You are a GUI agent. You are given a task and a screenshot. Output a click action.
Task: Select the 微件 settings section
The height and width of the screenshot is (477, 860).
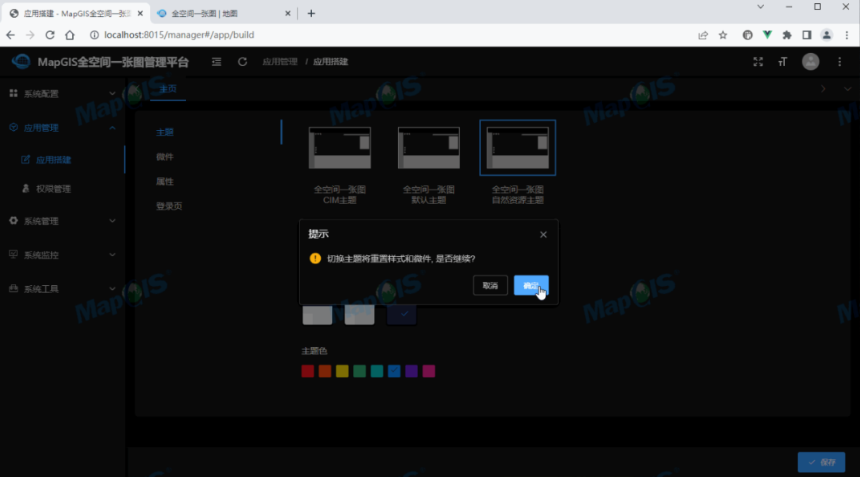pos(165,157)
